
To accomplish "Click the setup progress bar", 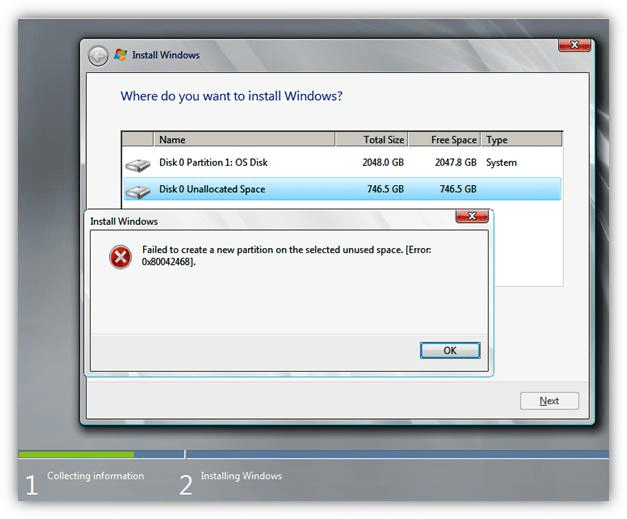I will [x=314, y=454].
